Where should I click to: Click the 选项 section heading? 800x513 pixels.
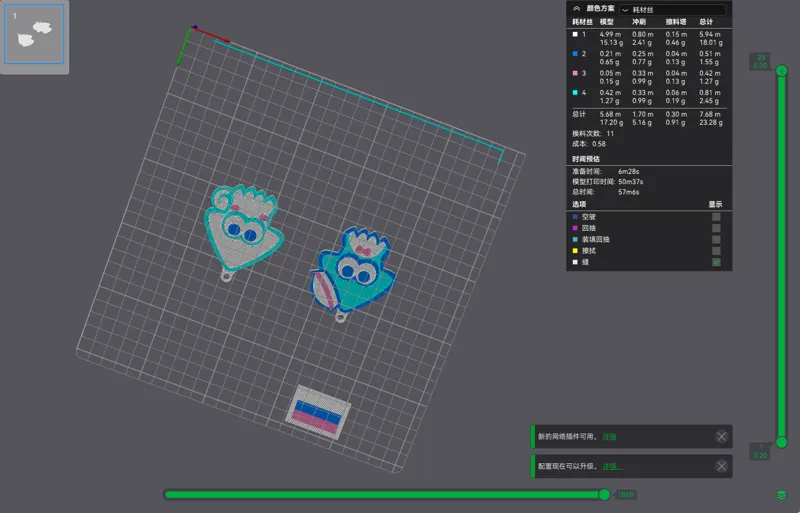pos(579,204)
